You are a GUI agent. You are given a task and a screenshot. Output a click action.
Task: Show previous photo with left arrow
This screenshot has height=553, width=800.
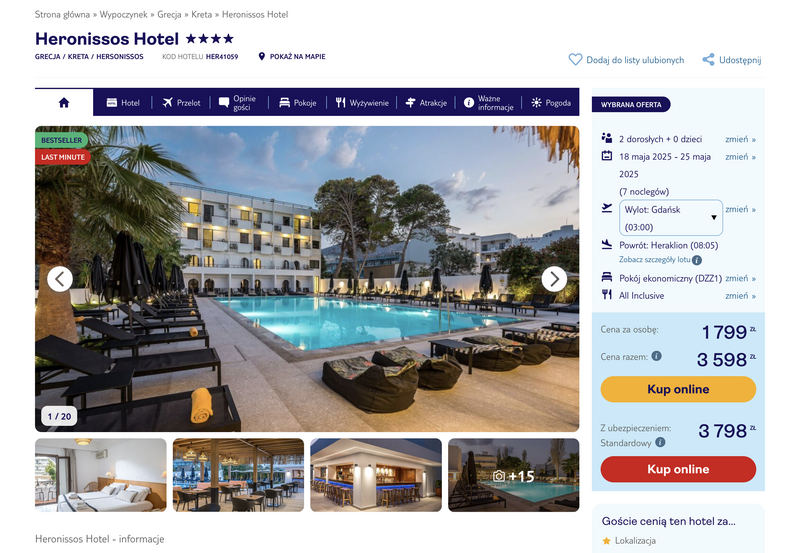60,279
